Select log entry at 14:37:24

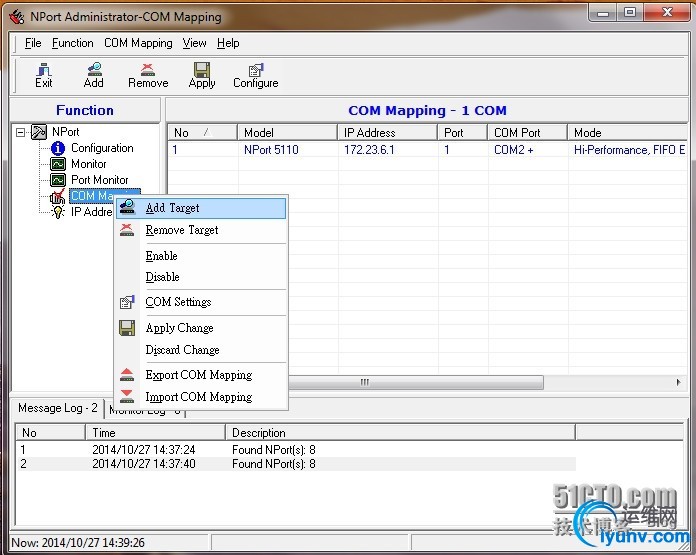[x=296, y=450]
